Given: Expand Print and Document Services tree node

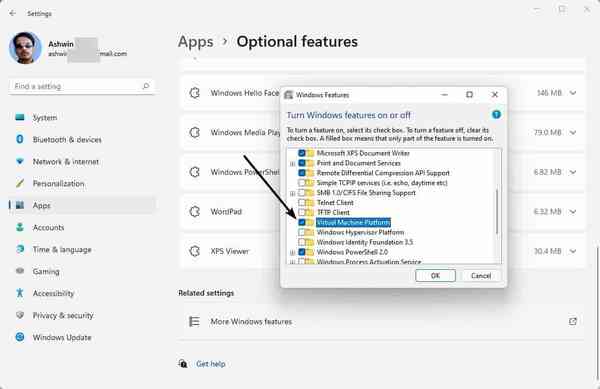Looking at the screenshot, I should tap(292, 163).
